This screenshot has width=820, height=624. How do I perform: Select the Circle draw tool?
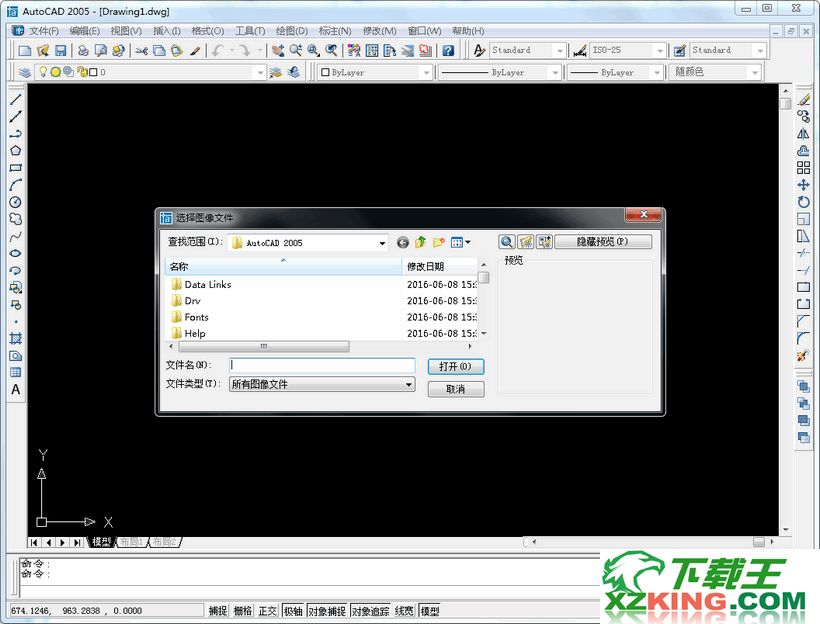tap(16, 202)
